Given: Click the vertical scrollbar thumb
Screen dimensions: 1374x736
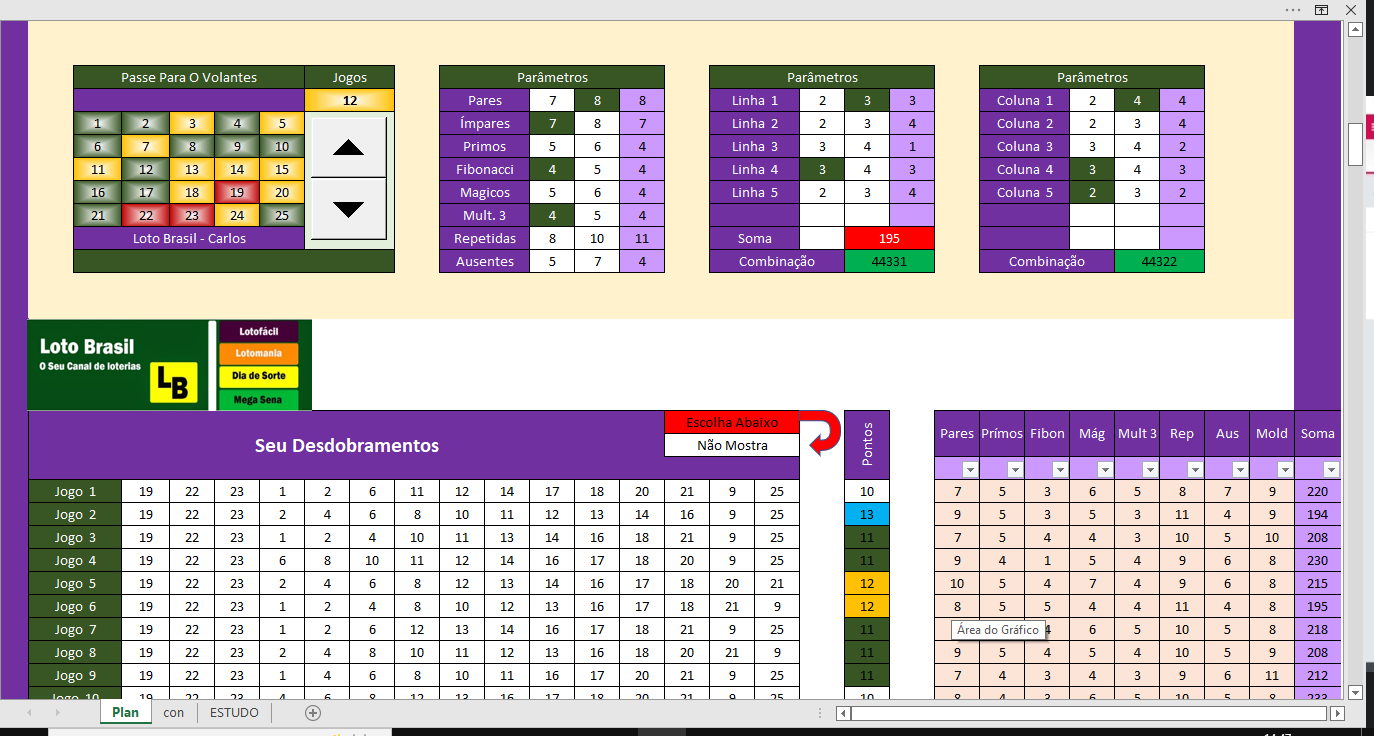Looking at the screenshot, I should coord(1355,144).
